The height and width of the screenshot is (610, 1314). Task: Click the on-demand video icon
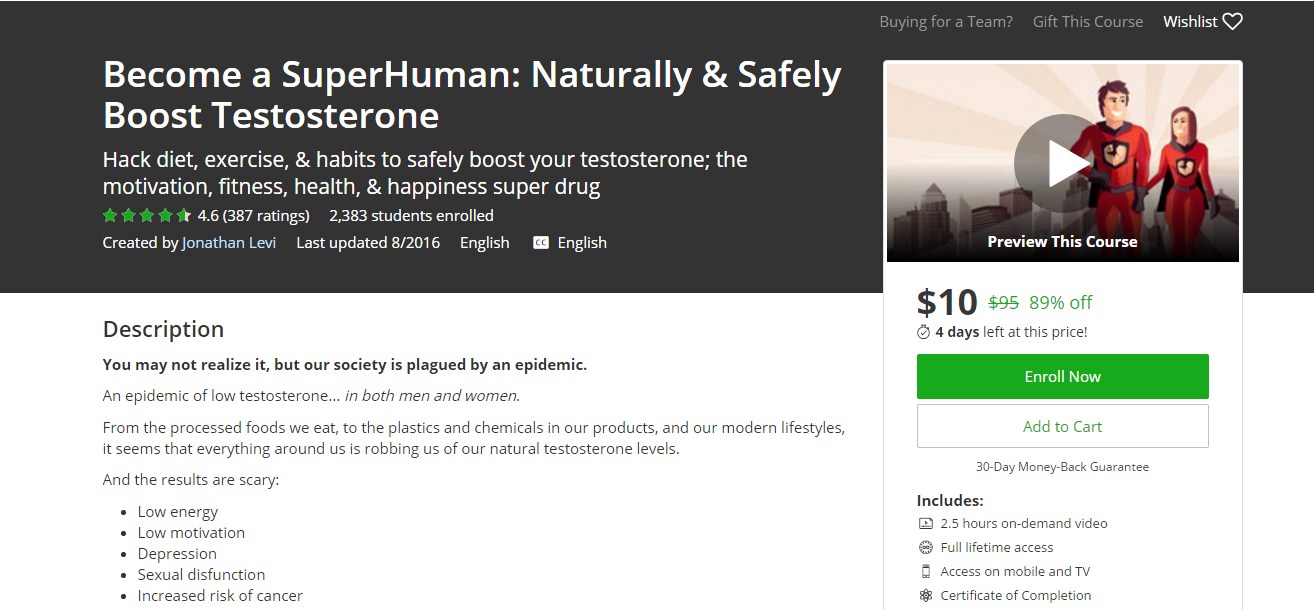(x=925, y=523)
